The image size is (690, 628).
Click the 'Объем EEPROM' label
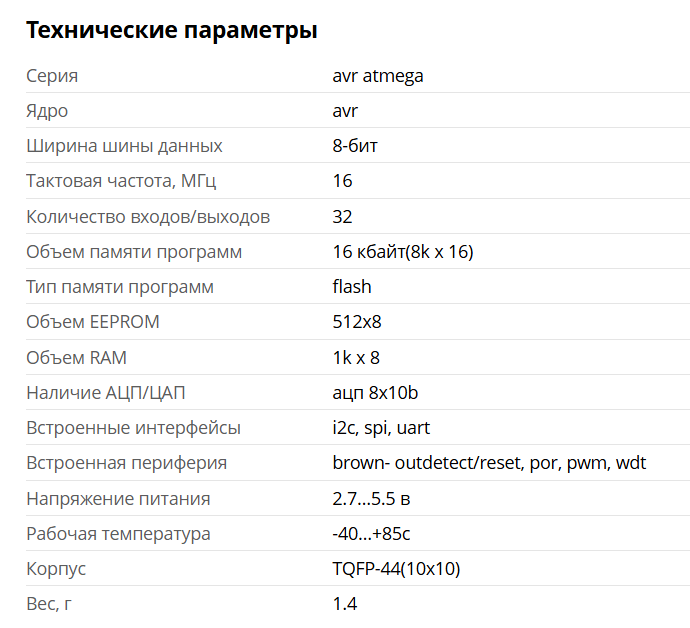[x=92, y=322]
